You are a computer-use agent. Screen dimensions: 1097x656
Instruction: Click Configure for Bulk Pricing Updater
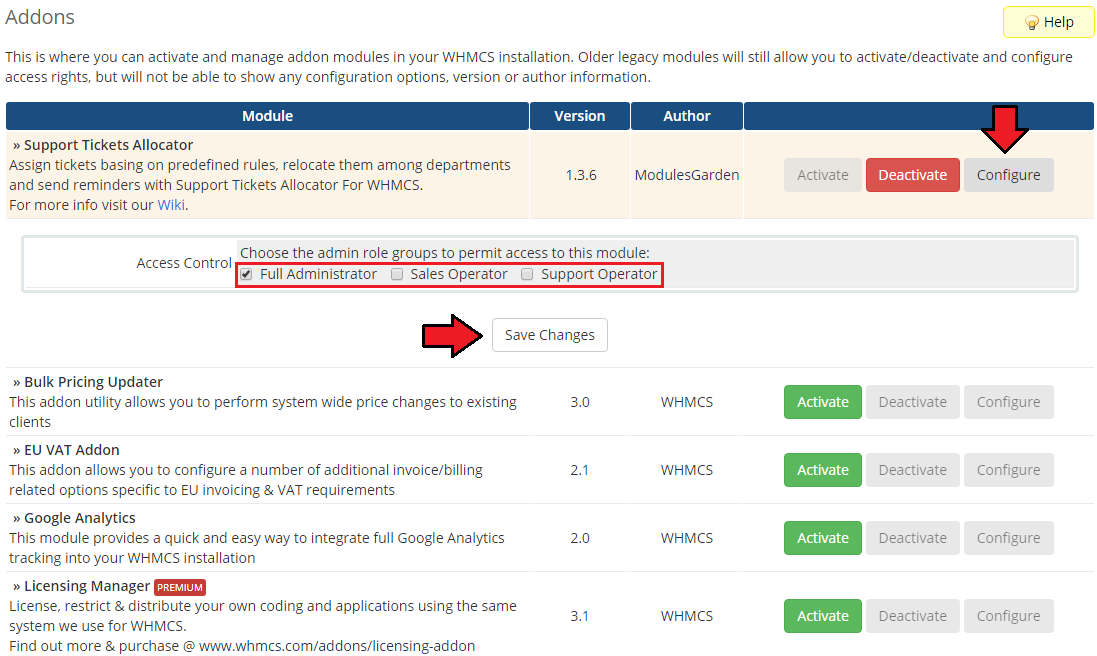point(1008,402)
